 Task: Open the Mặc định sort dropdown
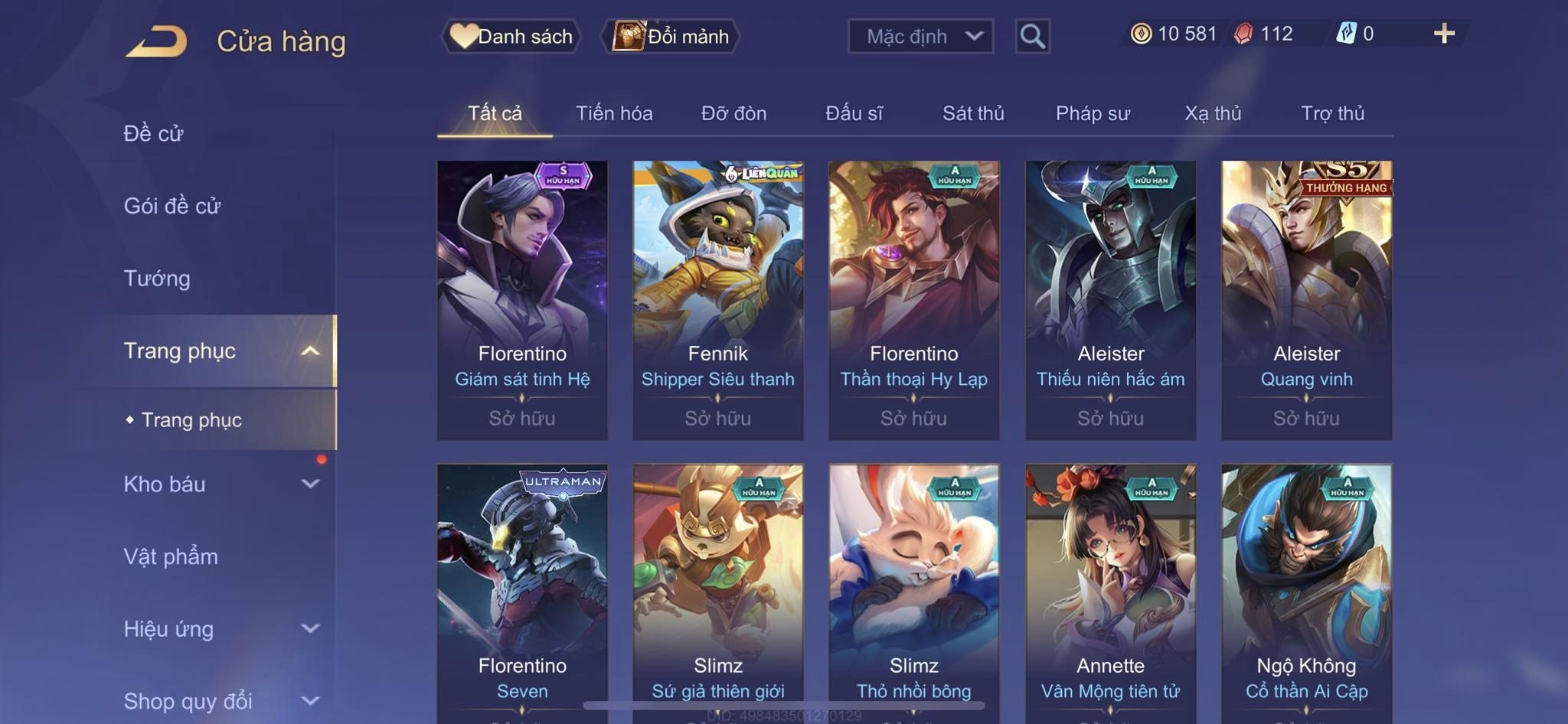920,36
